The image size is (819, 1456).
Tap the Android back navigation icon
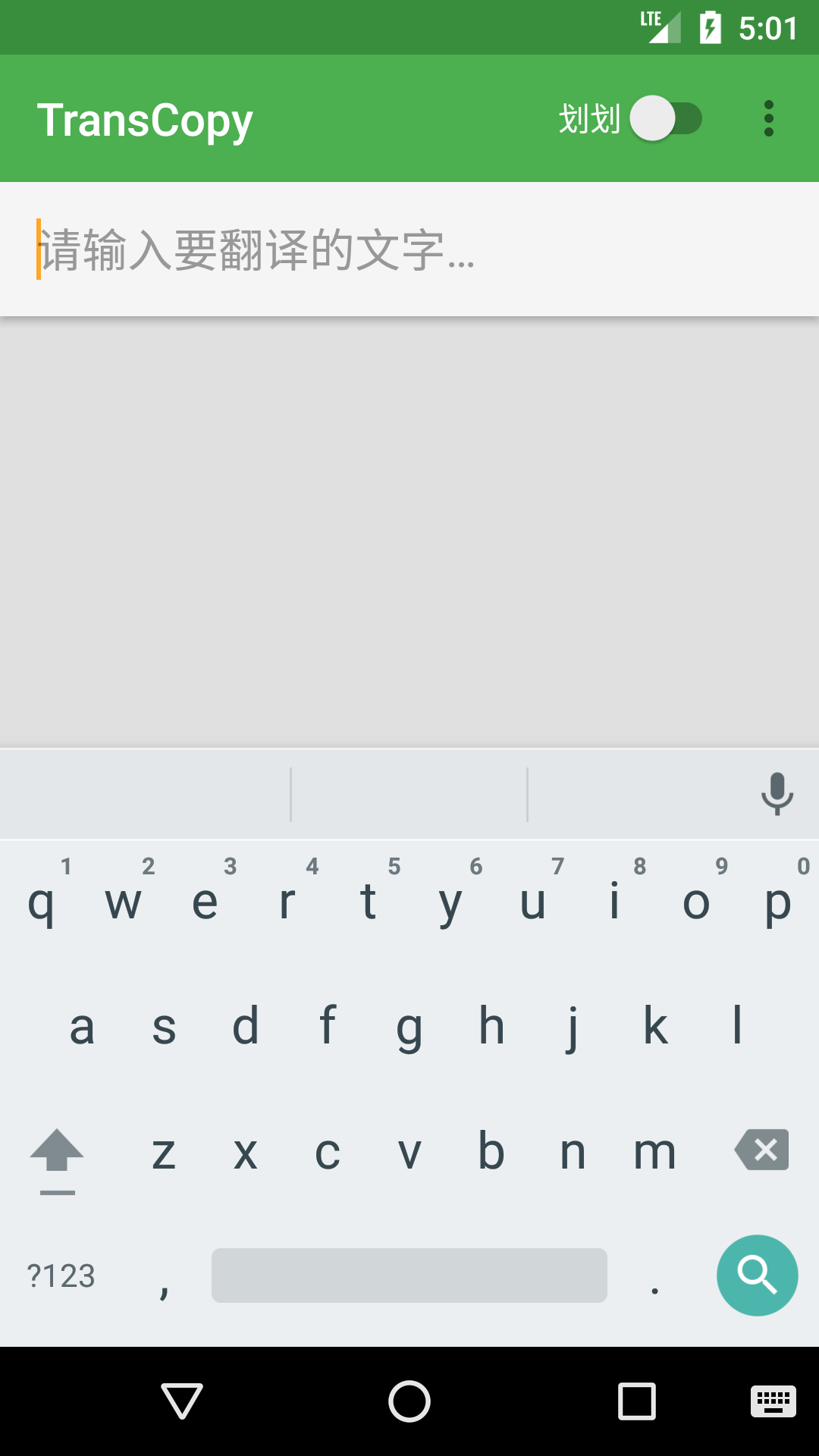[x=182, y=1401]
